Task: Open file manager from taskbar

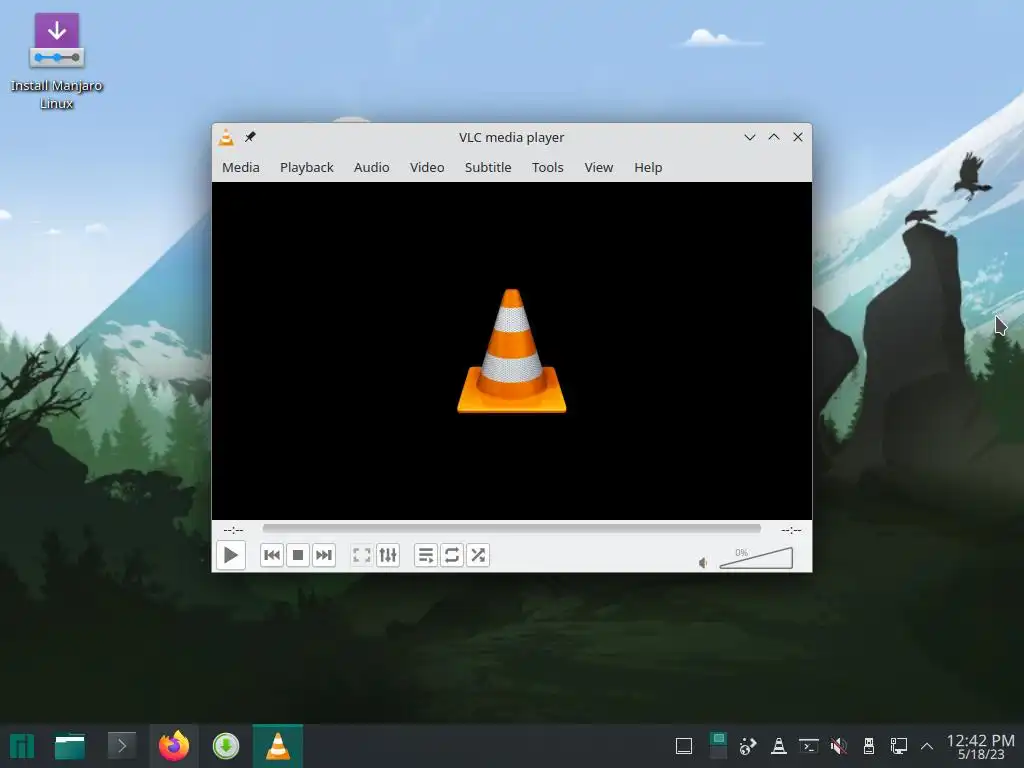Action: tap(70, 746)
